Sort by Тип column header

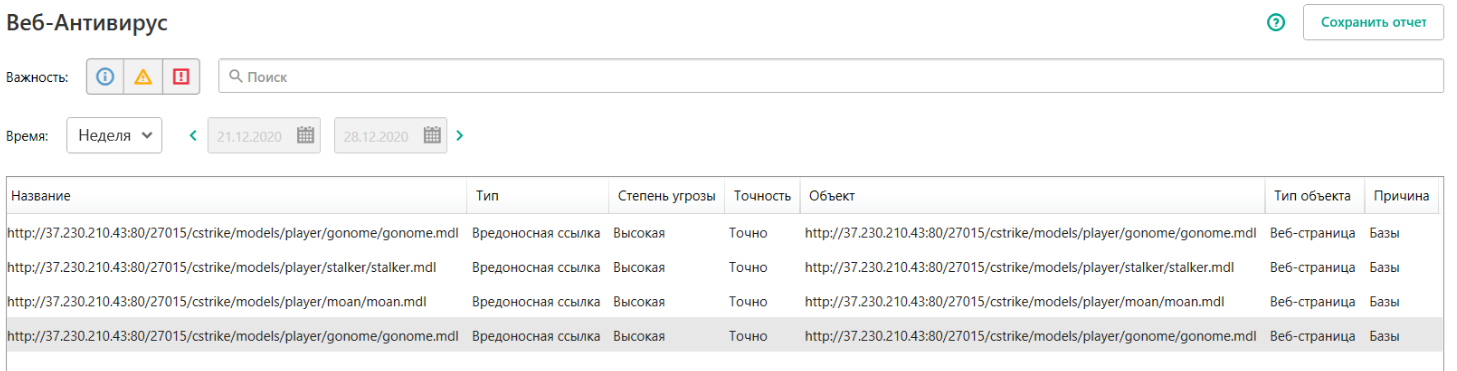coord(537,196)
